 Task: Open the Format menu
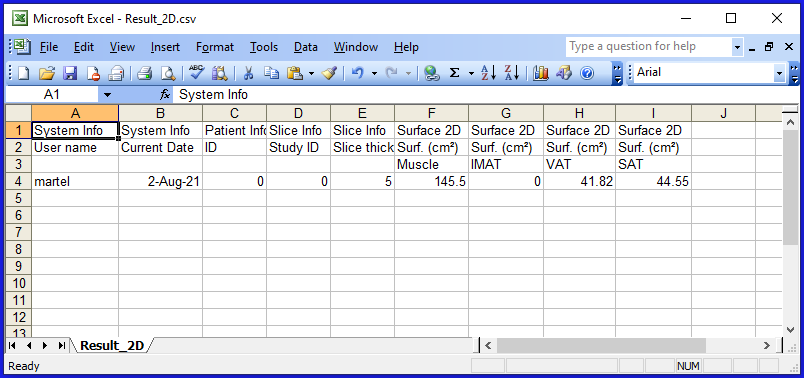(x=215, y=47)
